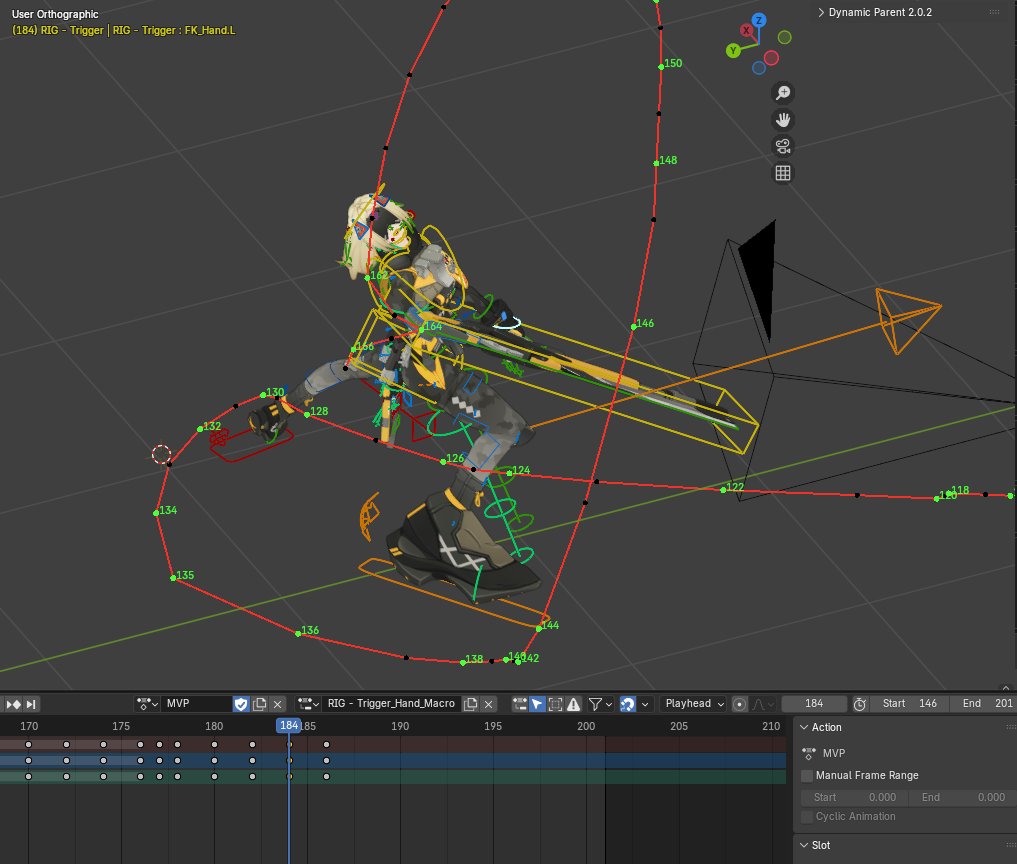Toggle show hidden dashed-box icon
This screenshot has width=1017, height=864.
click(x=555, y=704)
